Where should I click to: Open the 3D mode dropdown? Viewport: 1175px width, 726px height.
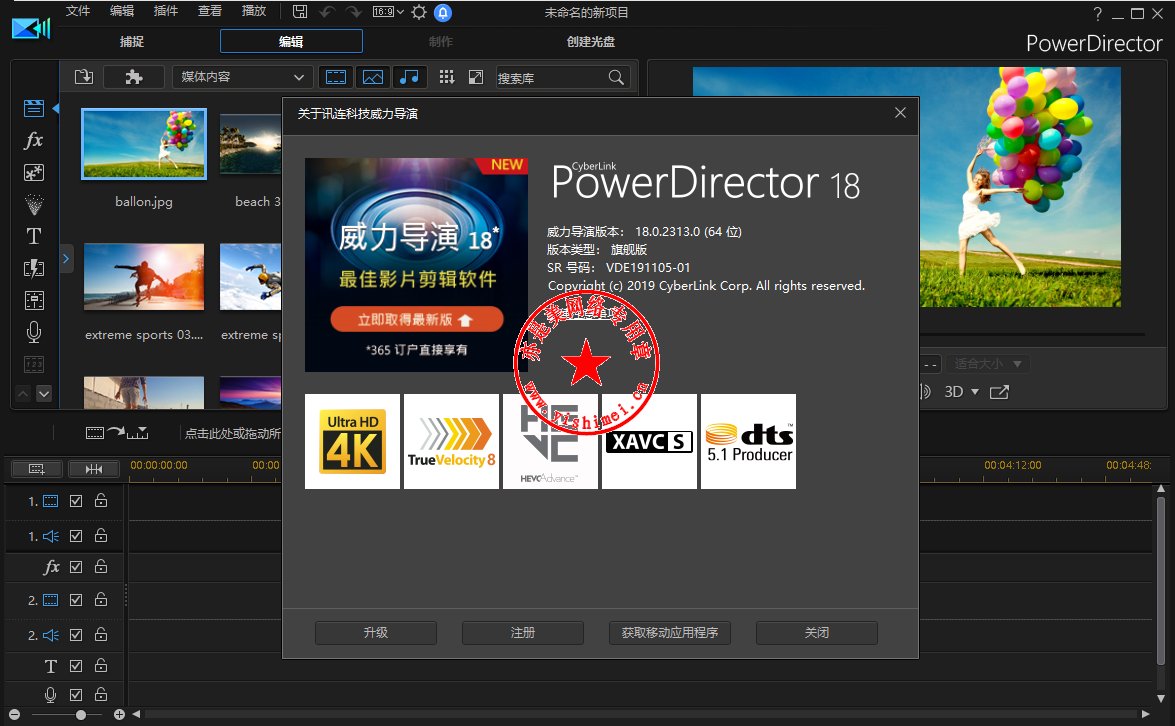975,392
